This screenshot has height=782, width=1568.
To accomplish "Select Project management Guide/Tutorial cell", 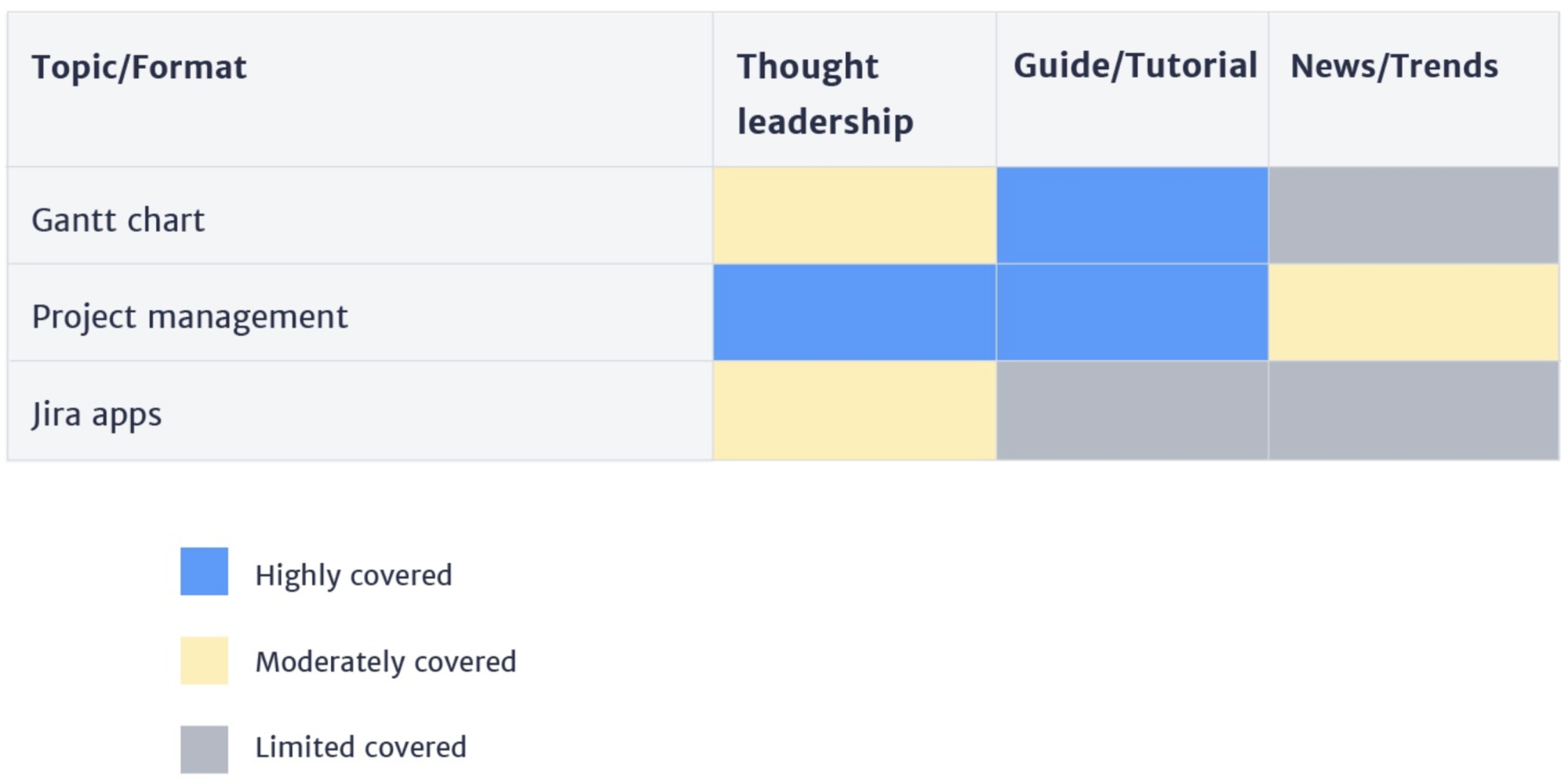I will tap(1132, 313).
